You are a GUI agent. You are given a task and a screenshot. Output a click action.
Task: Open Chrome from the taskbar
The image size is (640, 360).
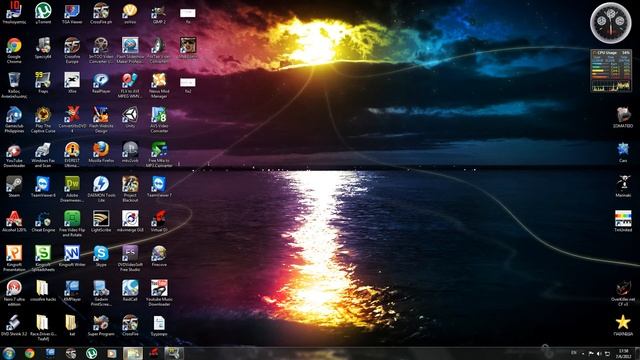29,353
